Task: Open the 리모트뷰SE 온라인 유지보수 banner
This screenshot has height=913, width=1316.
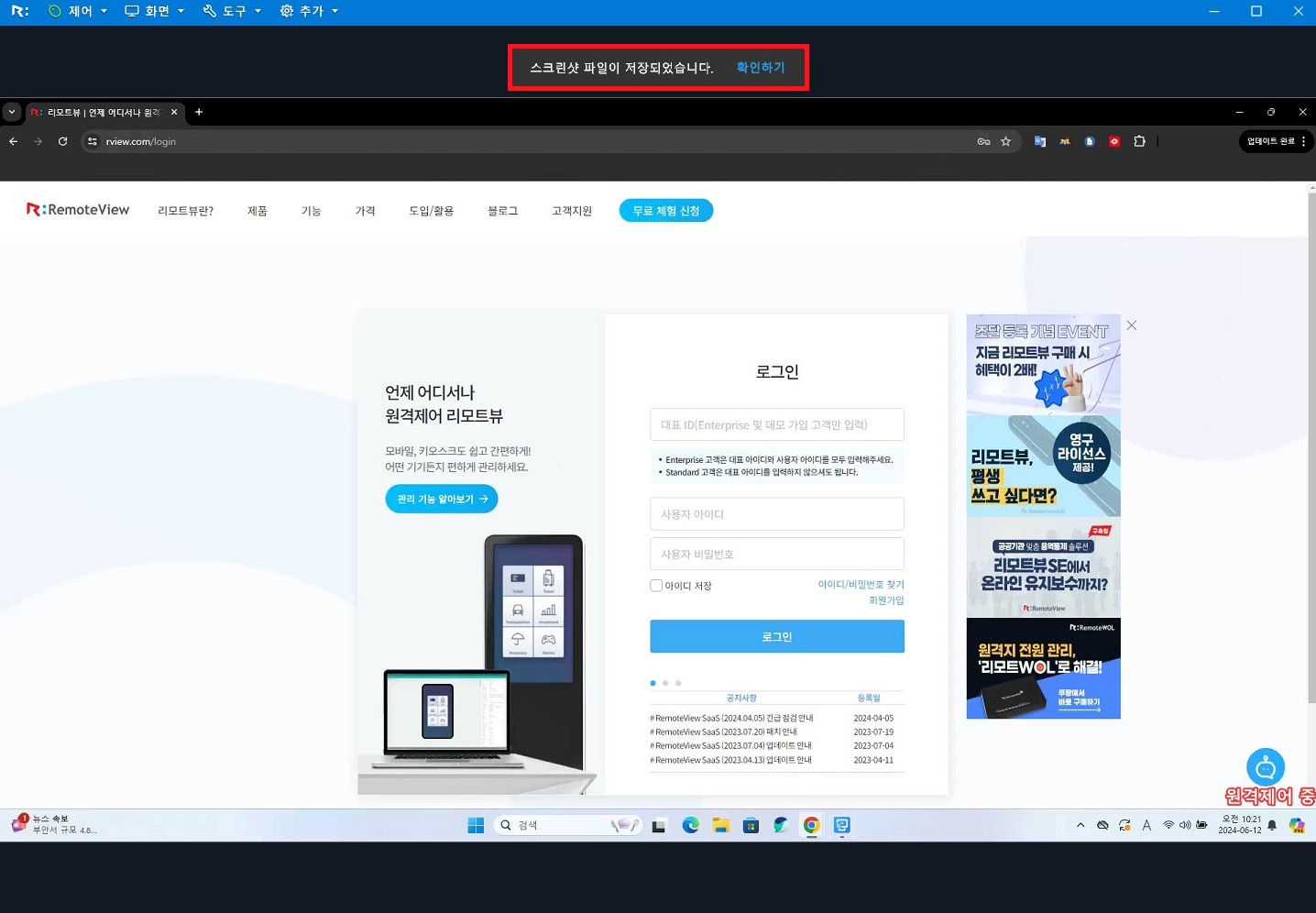Action: tap(1043, 566)
